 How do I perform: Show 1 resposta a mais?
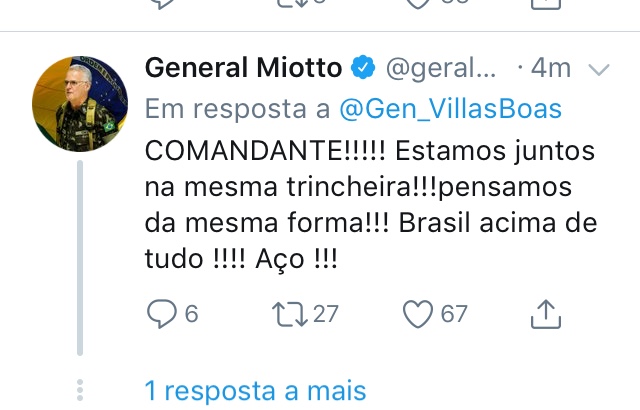click(256, 391)
